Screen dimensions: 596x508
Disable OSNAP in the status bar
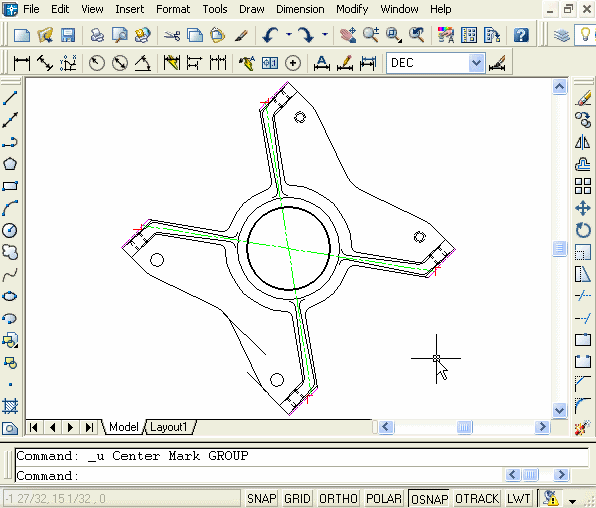(x=429, y=498)
